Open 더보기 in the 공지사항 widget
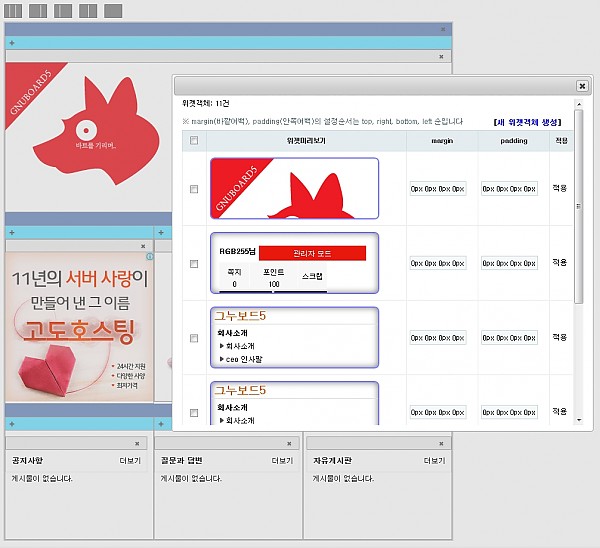 [x=130, y=461]
